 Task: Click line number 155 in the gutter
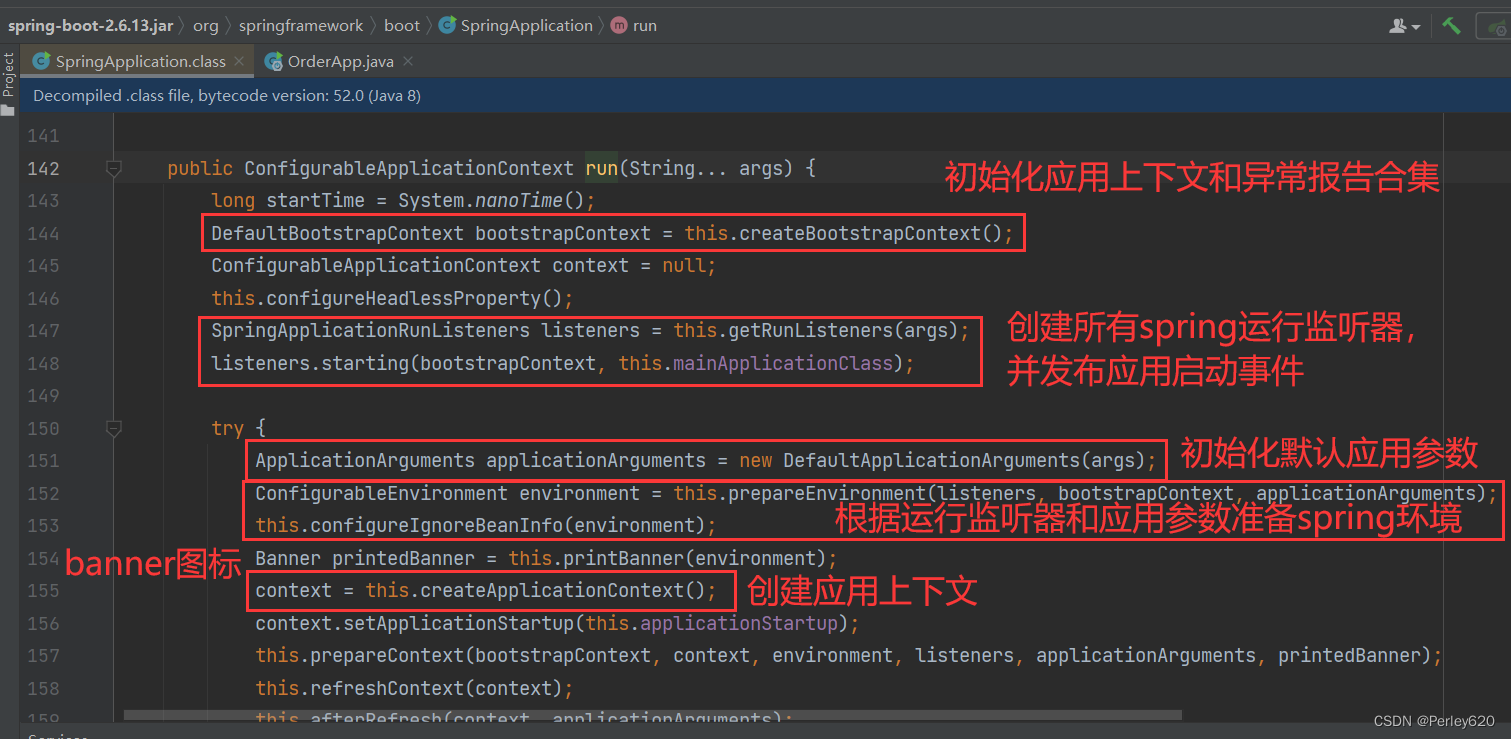tap(43, 591)
